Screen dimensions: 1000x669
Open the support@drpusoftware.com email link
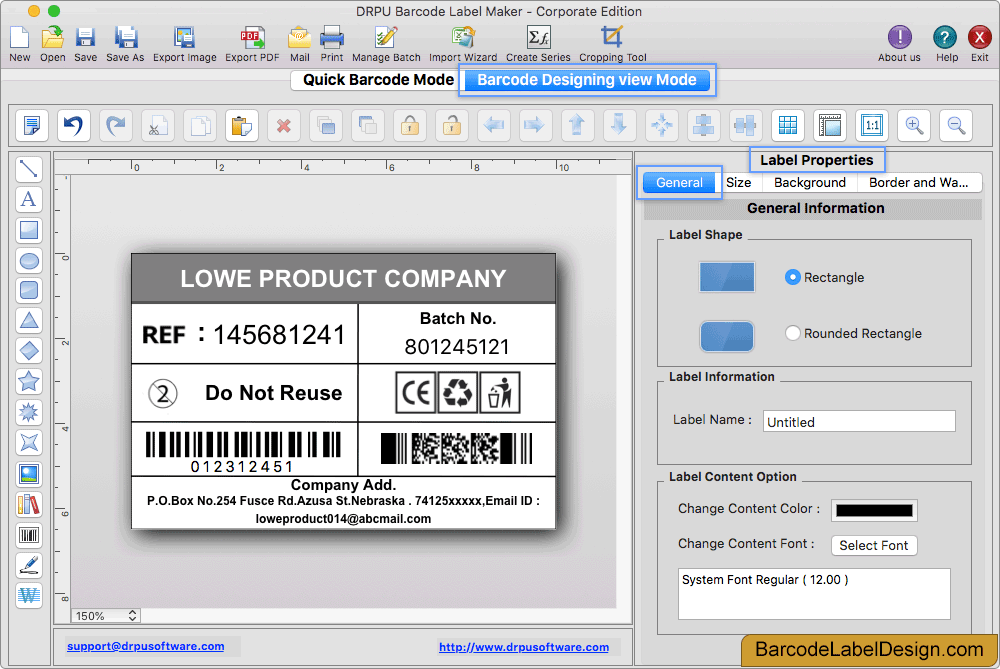pyautogui.click(x=145, y=646)
